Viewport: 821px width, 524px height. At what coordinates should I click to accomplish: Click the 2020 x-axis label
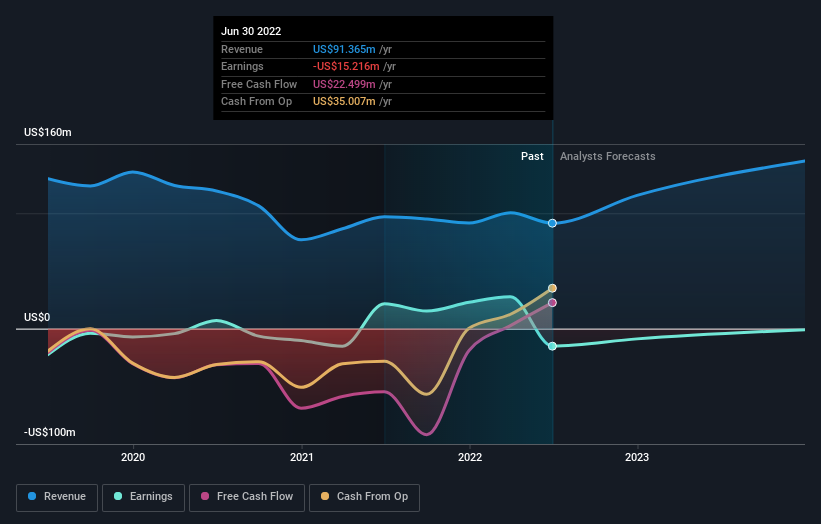click(133, 457)
